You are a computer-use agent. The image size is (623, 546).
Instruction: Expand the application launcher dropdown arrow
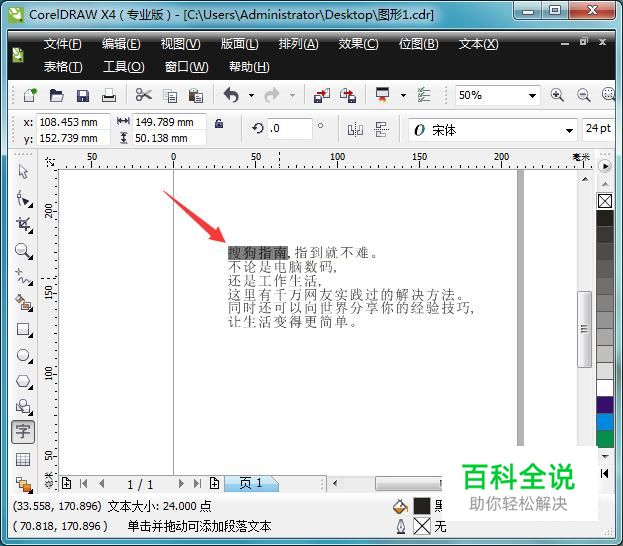[403, 95]
